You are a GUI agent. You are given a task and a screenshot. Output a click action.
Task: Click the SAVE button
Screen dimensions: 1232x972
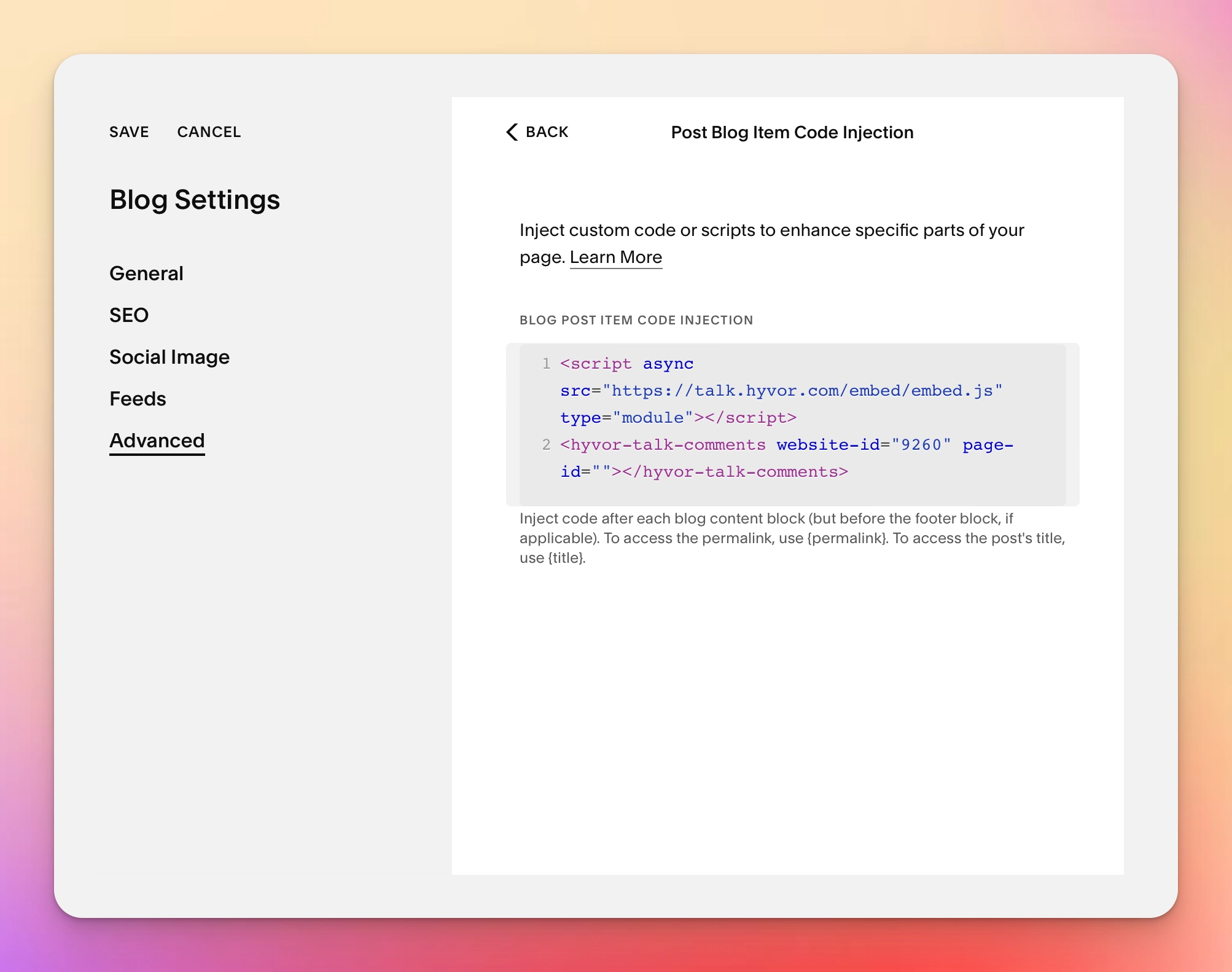[129, 132]
